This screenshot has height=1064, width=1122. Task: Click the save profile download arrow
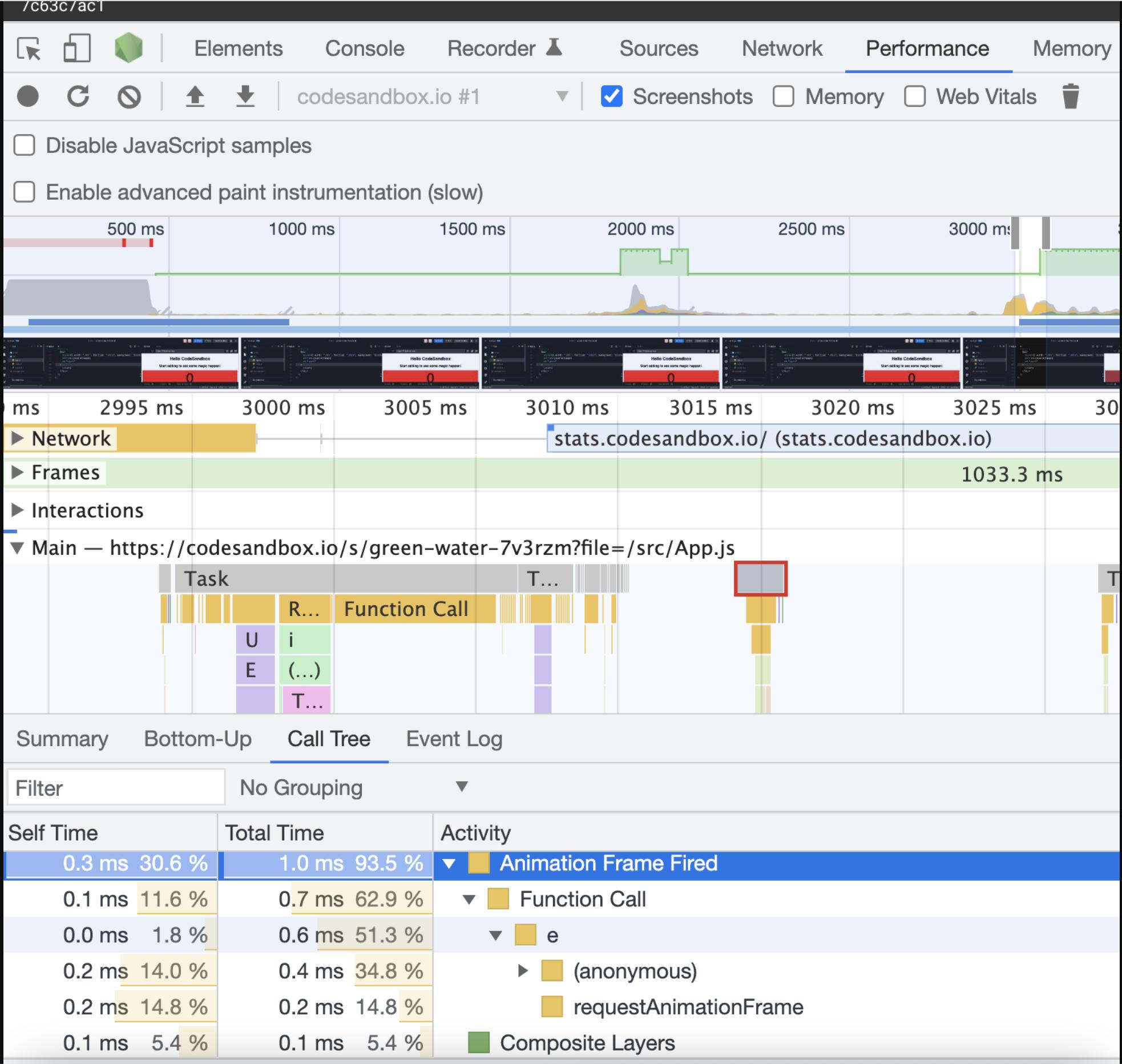point(245,96)
